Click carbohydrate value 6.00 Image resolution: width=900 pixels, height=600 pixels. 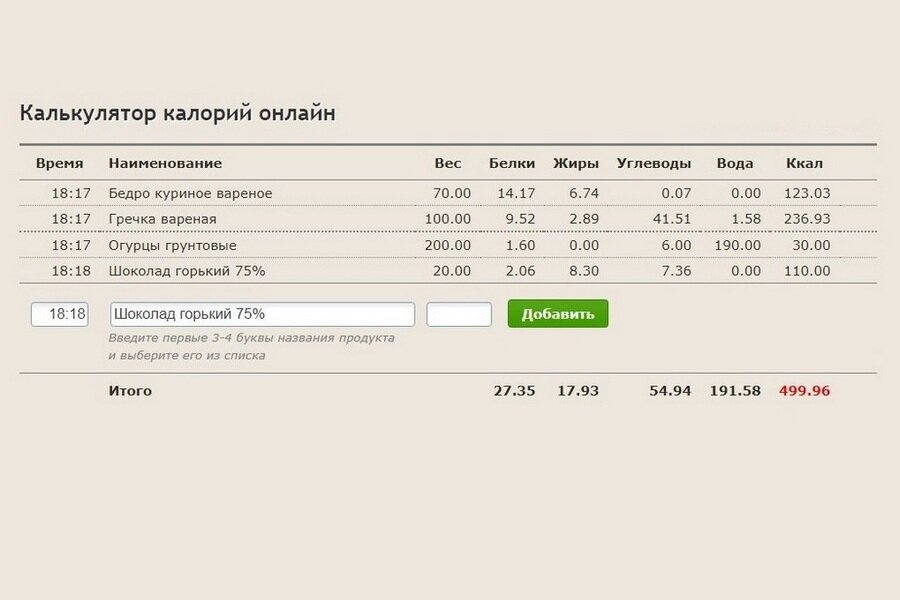tap(676, 246)
